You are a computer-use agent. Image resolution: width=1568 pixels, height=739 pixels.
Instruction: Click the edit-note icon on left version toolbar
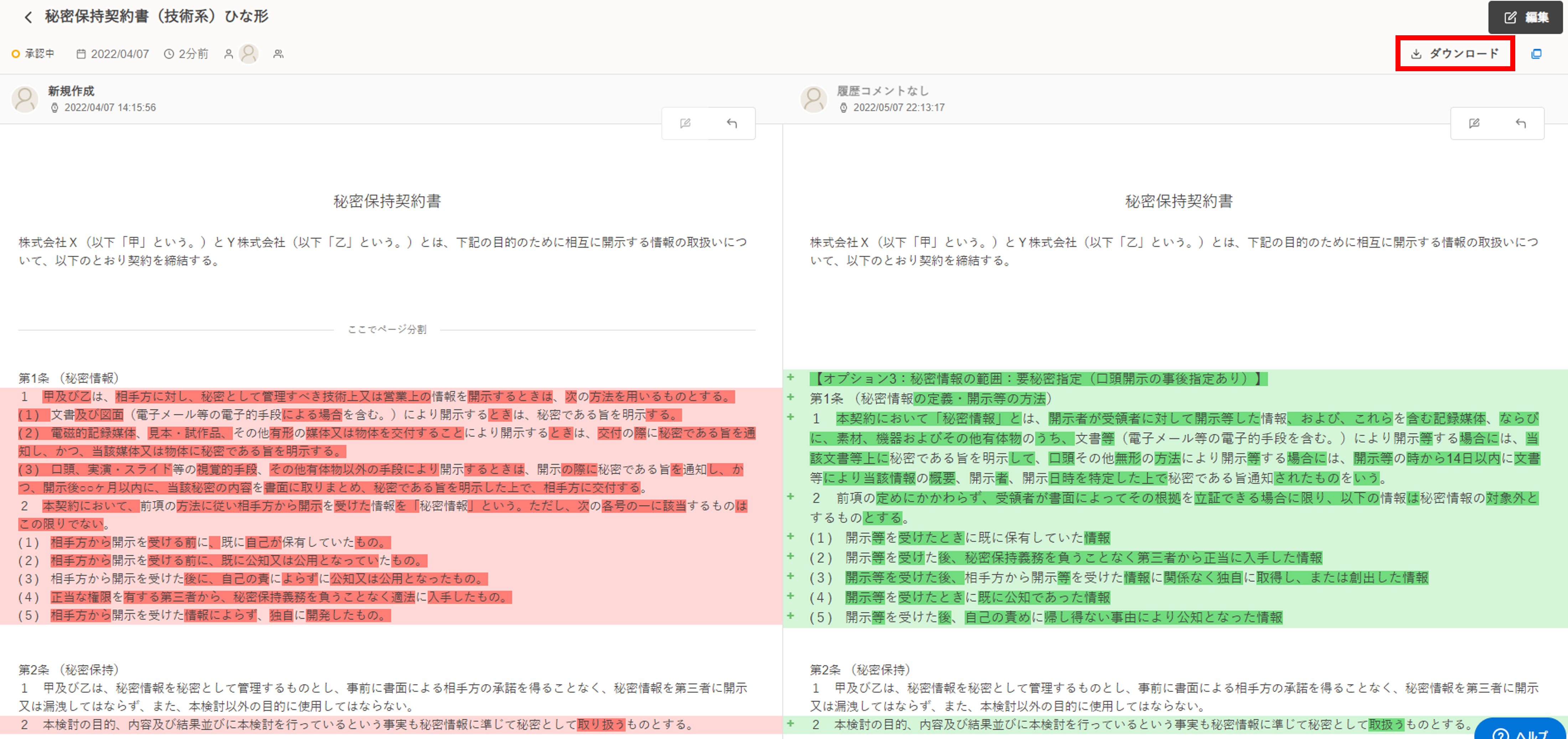pos(685,124)
